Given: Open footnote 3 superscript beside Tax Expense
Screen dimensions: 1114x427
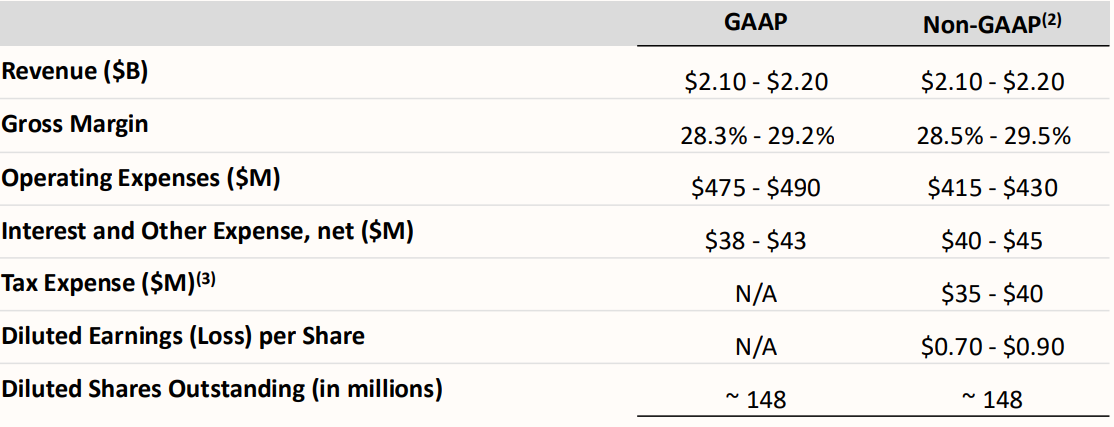Looking at the screenshot, I should click(x=203, y=279).
